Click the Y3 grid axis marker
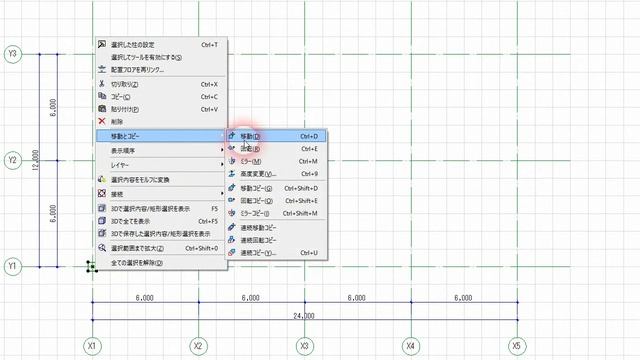The height and width of the screenshot is (360, 640). pyautogui.click(x=13, y=54)
